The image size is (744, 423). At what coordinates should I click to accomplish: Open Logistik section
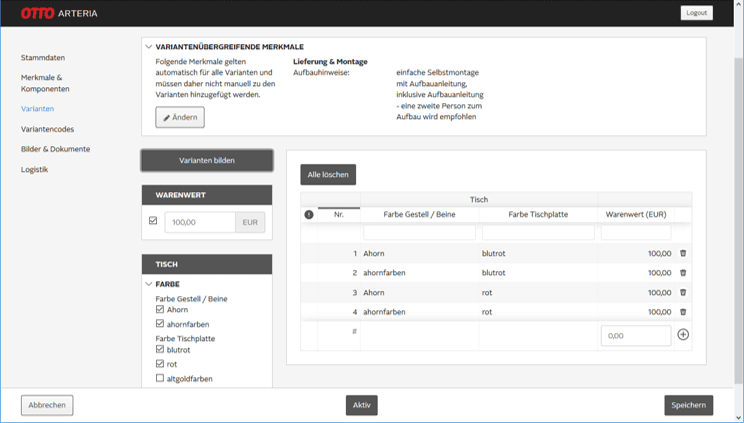point(35,169)
